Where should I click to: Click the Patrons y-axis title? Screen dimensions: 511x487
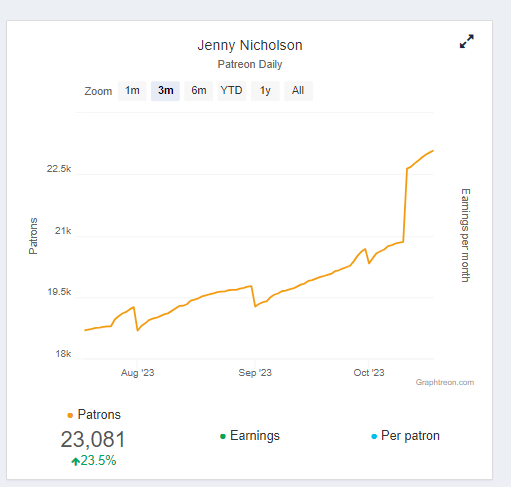[x=33, y=236]
